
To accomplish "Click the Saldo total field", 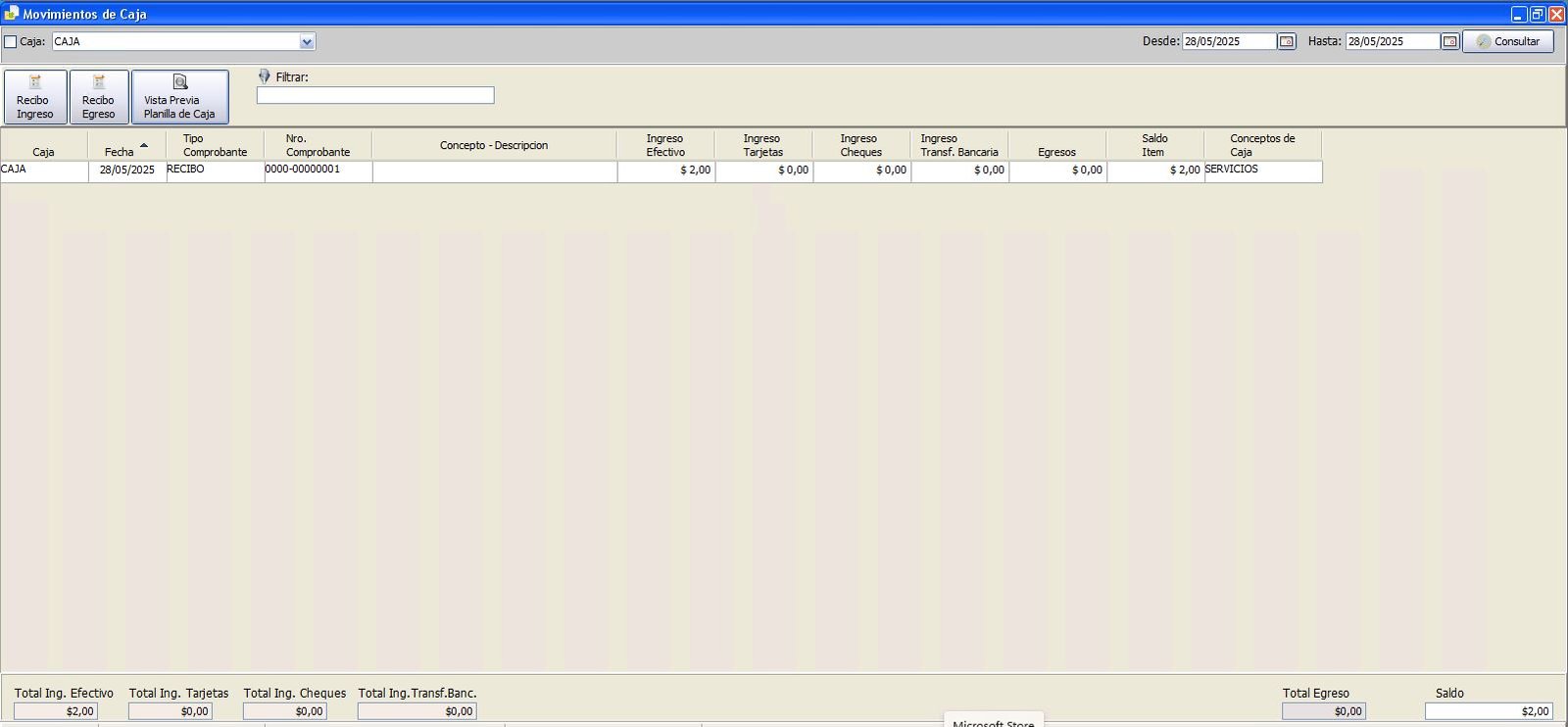I will [1488, 711].
